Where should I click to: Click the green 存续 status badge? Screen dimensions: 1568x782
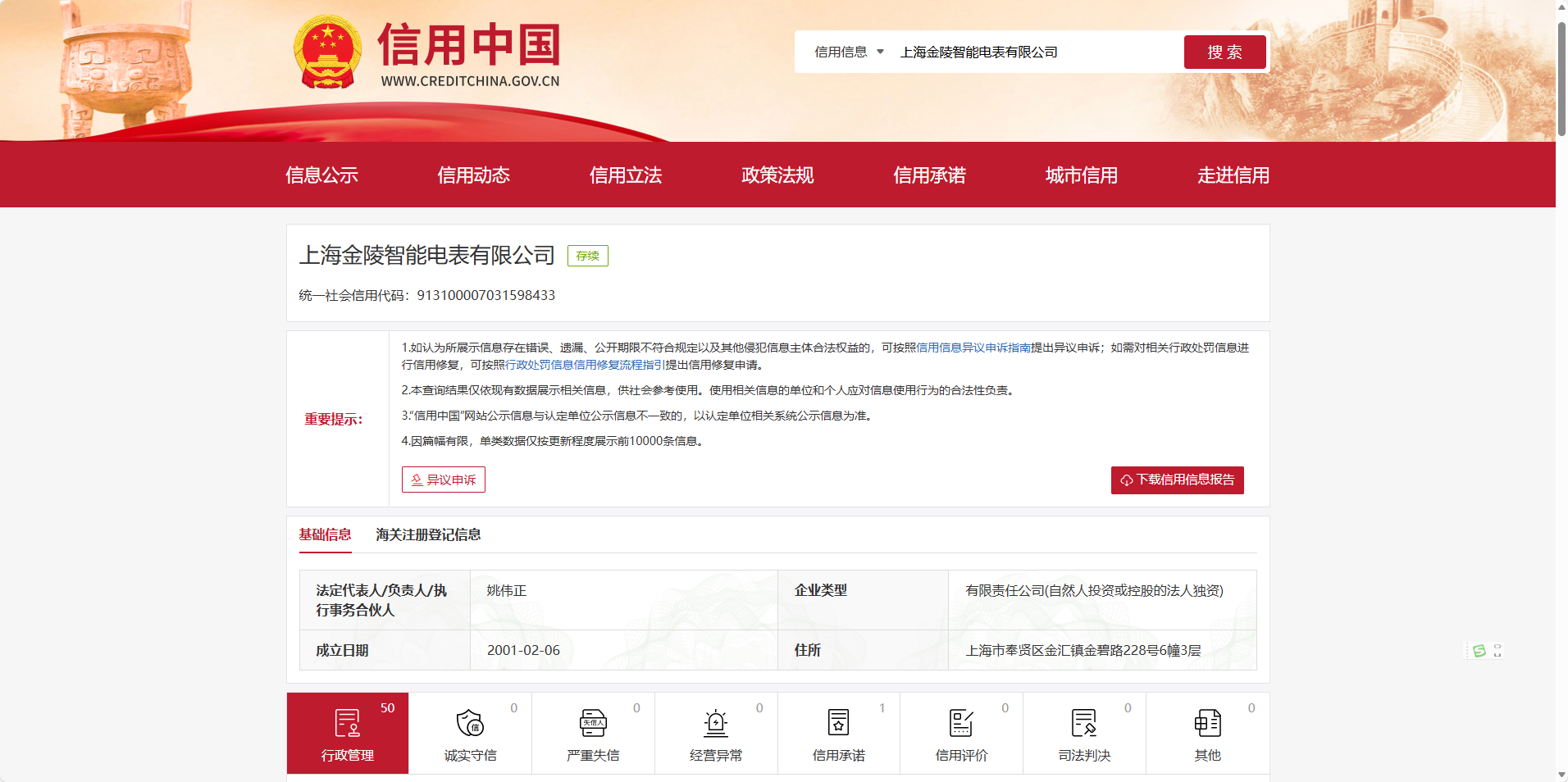(588, 256)
